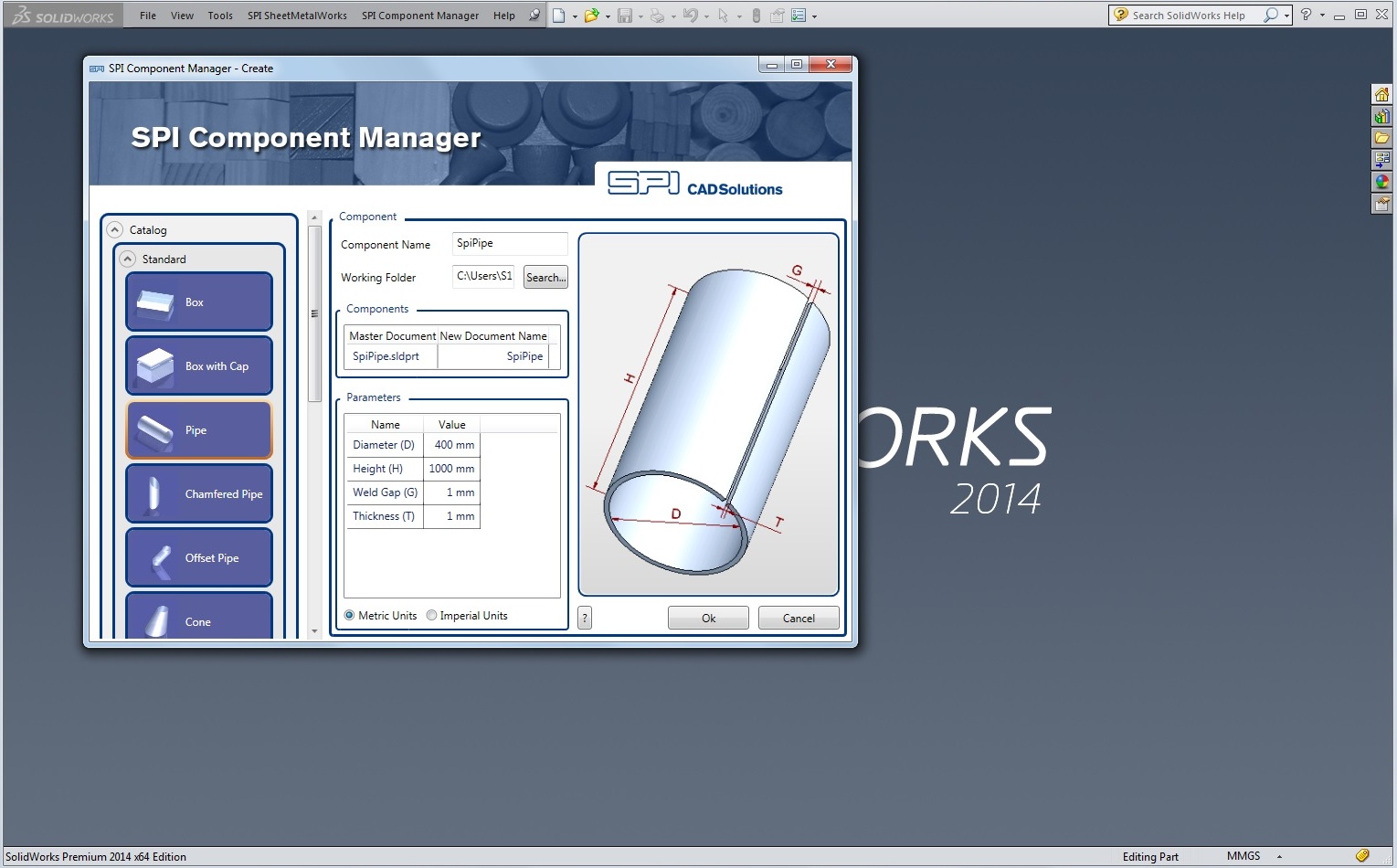This screenshot has width=1397, height=868.
Task: Click the dialog's small question mark help button
Action: pos(585,618)
